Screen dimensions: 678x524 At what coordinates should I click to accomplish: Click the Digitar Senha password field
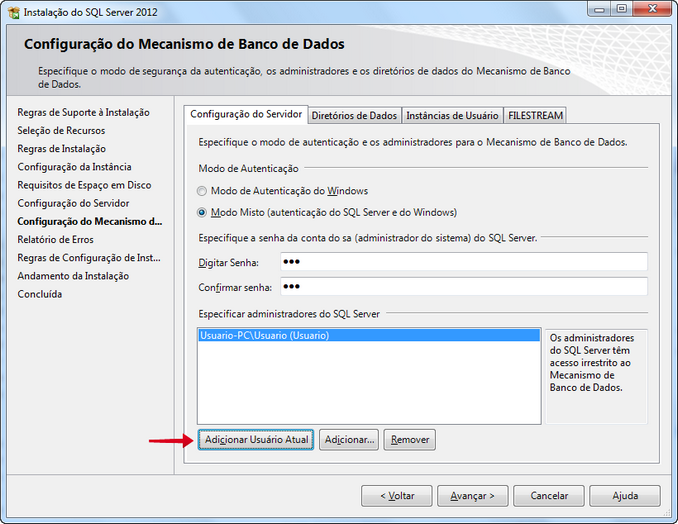[x=464, y=262]
